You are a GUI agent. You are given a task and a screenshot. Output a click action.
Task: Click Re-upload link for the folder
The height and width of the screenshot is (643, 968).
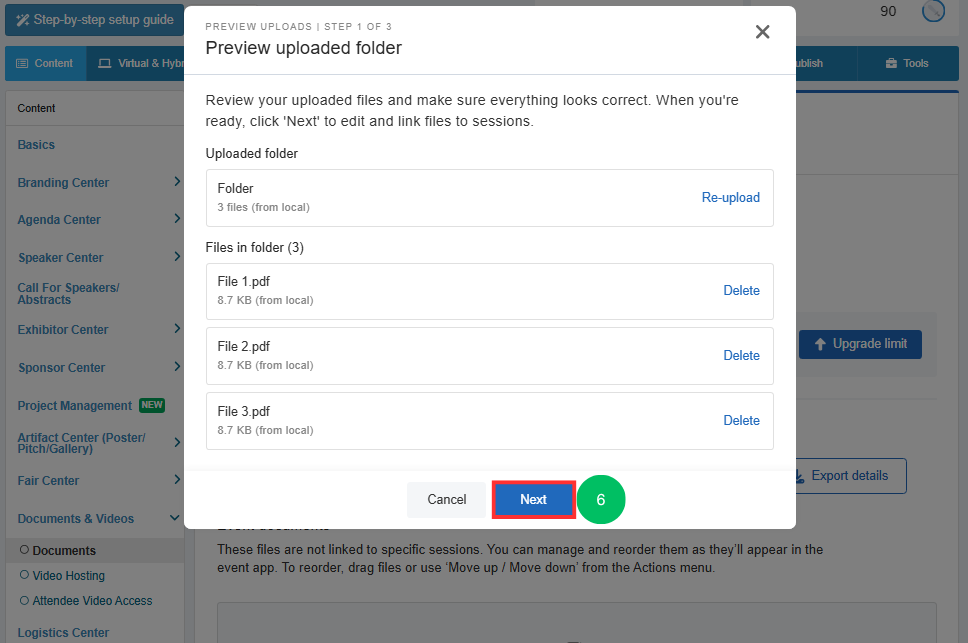[x=730, y=197]
